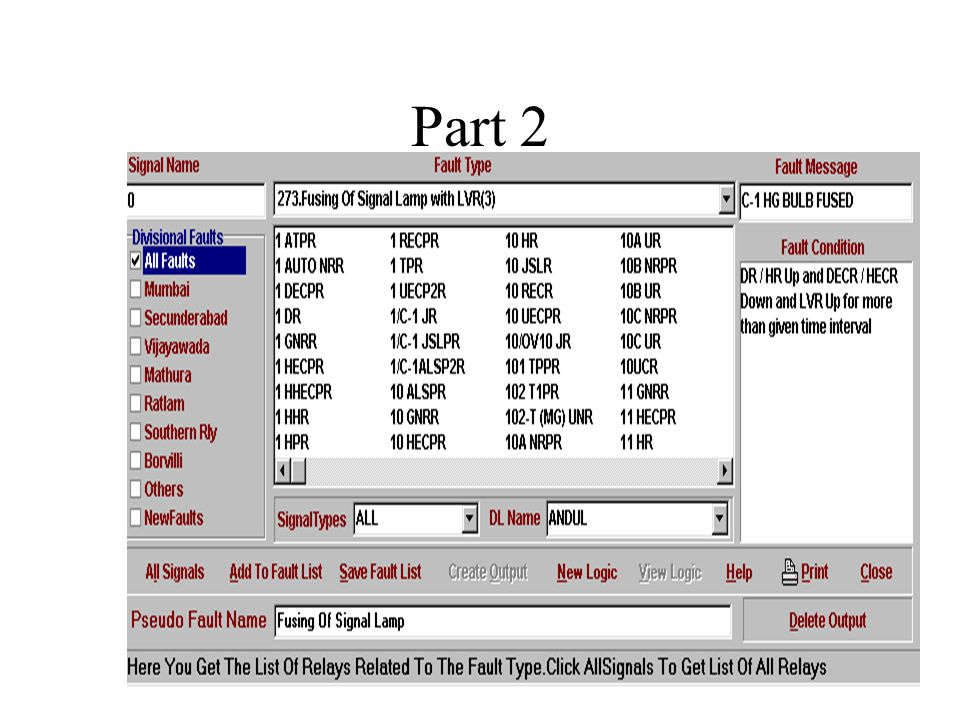960x720 pixels.
Task: Click the All Signals button
Action: tap(174, 572)
